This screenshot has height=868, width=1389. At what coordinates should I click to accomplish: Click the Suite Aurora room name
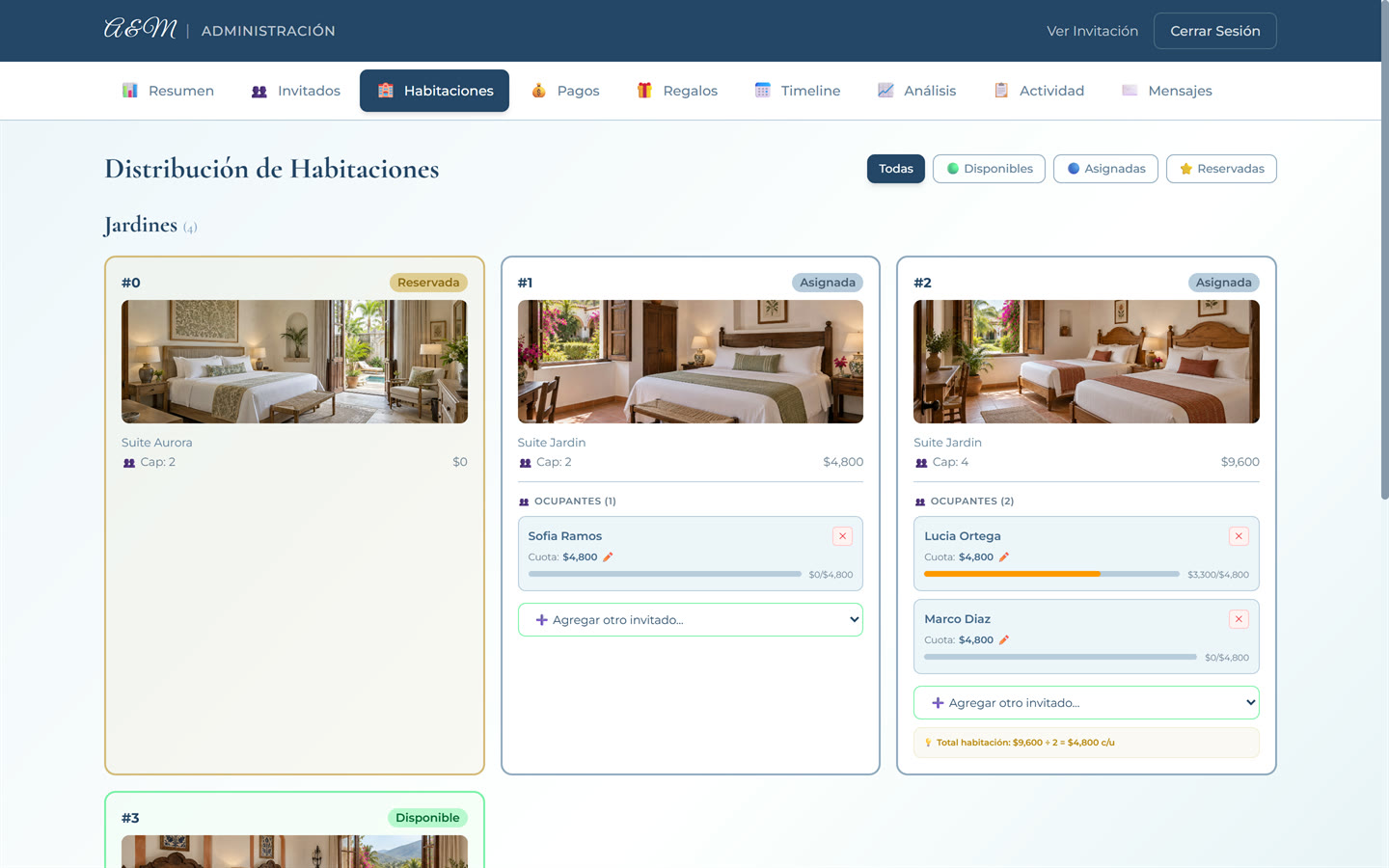point(157,443)
